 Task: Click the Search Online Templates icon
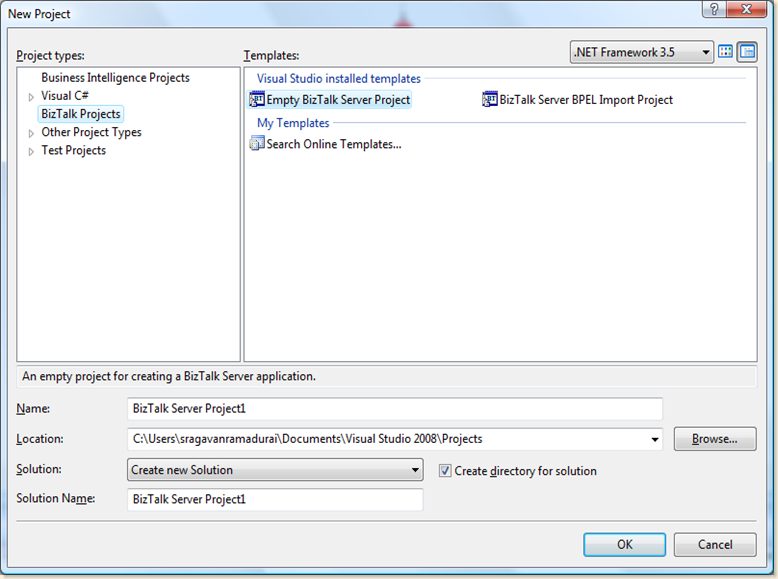tap(257, 144)
